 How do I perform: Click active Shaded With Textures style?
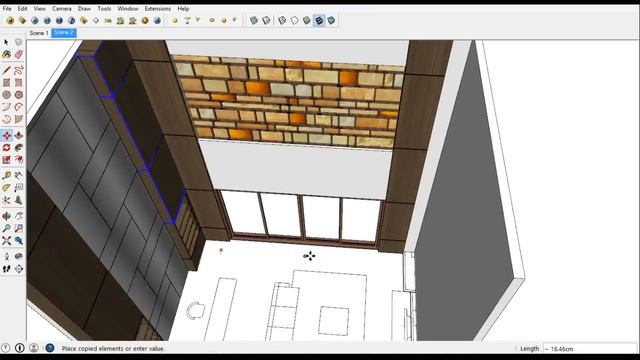click(x=319, y=20)
